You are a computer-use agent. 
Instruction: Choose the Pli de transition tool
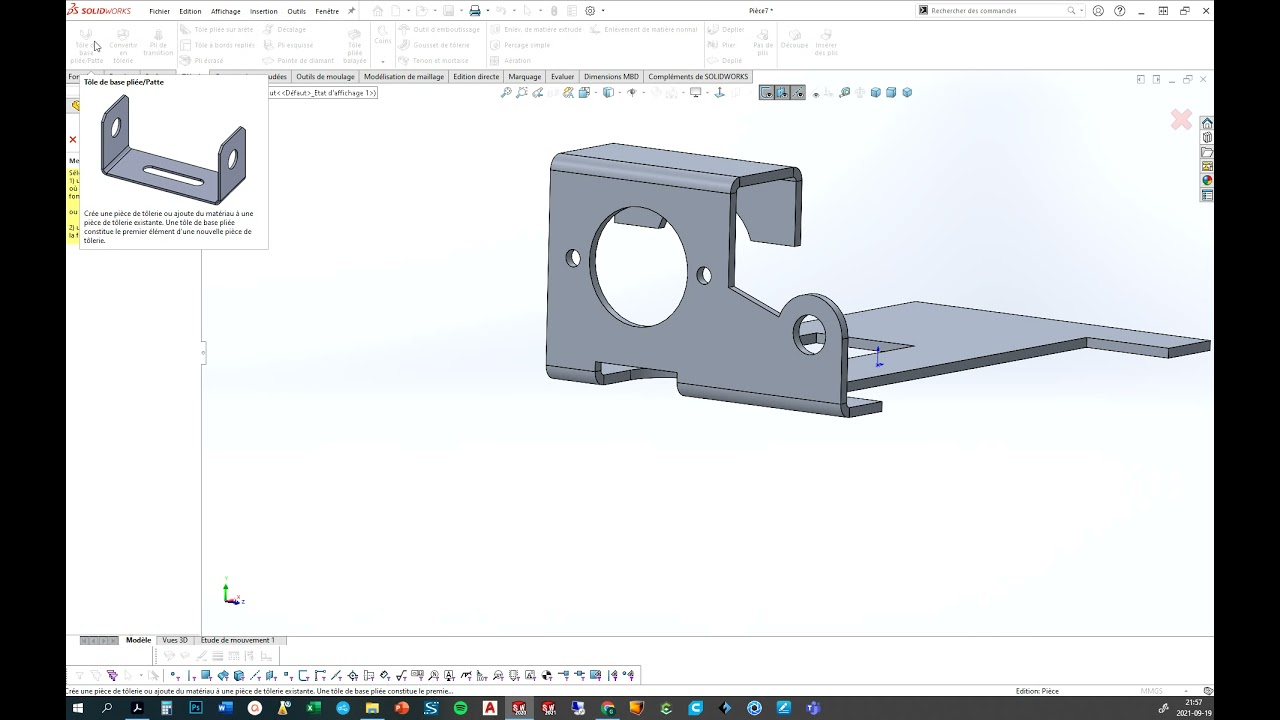click(158, 41)
